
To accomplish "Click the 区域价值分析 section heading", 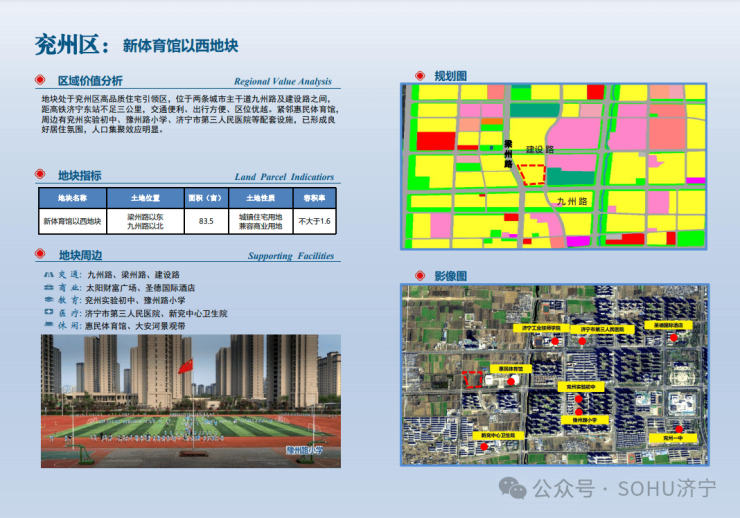I will [90, 81].
